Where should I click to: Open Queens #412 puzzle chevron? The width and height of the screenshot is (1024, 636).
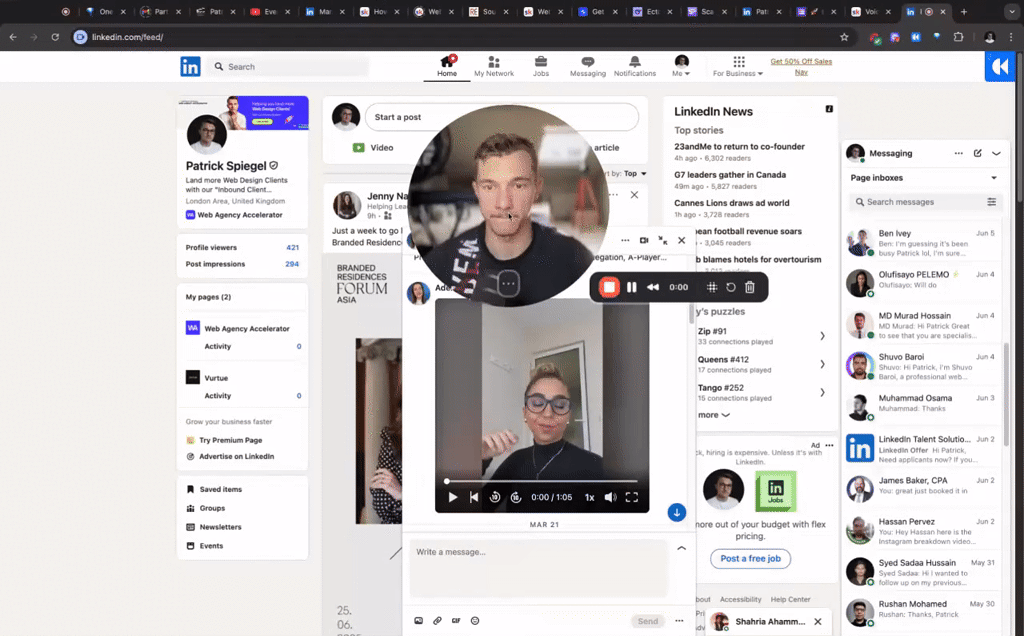[x=822, y=364]
